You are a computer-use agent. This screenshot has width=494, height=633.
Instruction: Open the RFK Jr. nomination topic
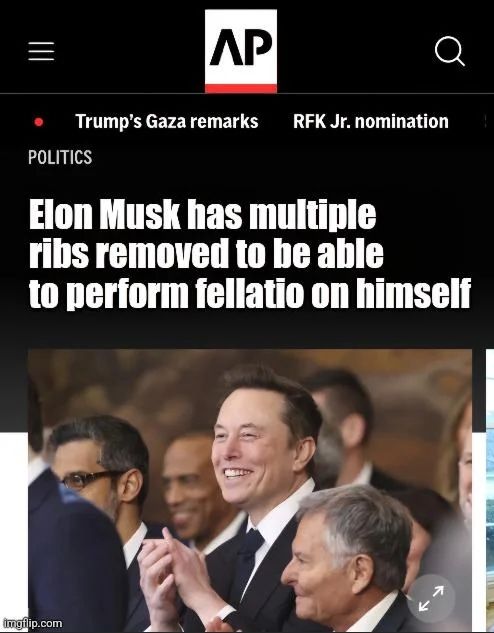click(x=370, y=121)
